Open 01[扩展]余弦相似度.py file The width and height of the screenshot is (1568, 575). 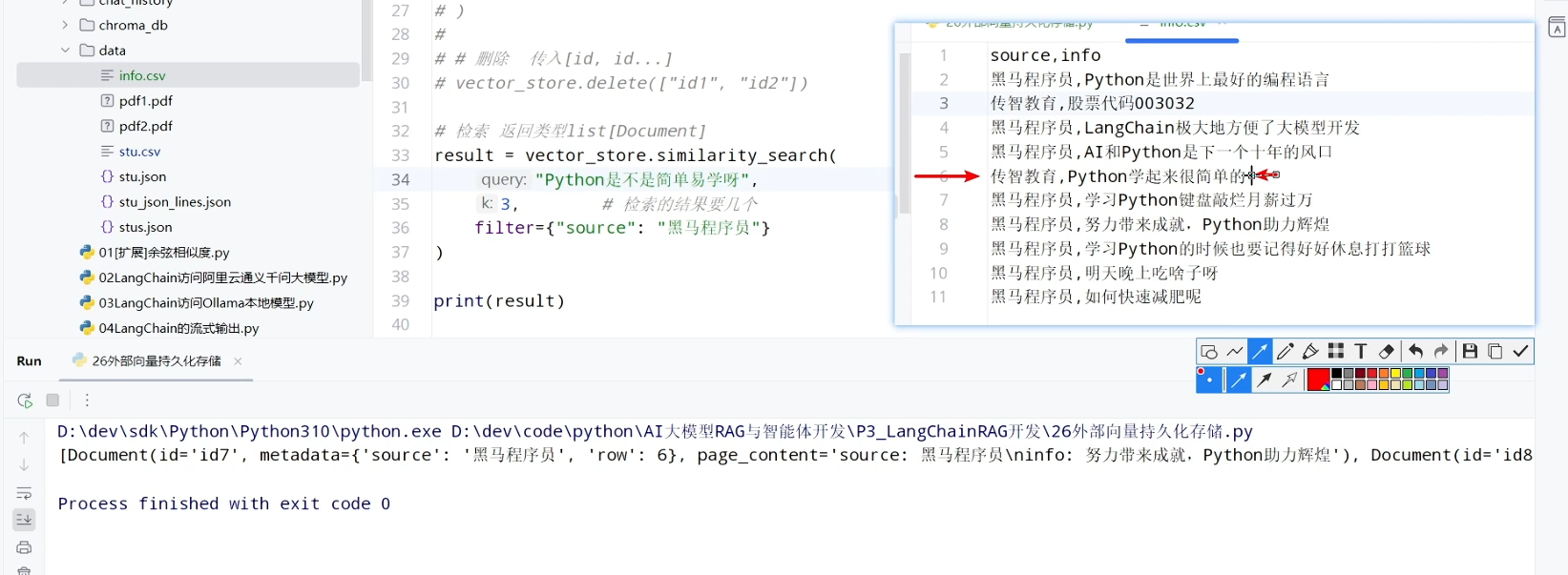[x=164, y=253]
